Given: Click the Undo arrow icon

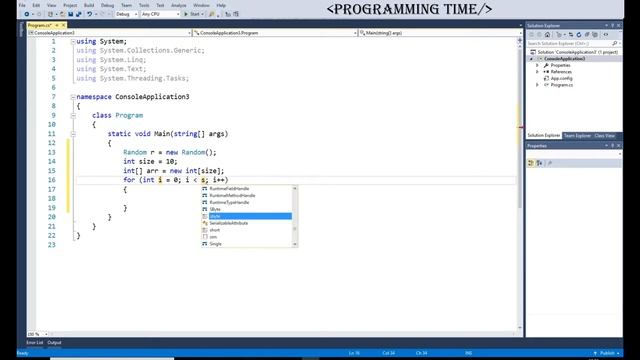Looking at the screenshot, I should pyautogui.click(x=89, y=14).
